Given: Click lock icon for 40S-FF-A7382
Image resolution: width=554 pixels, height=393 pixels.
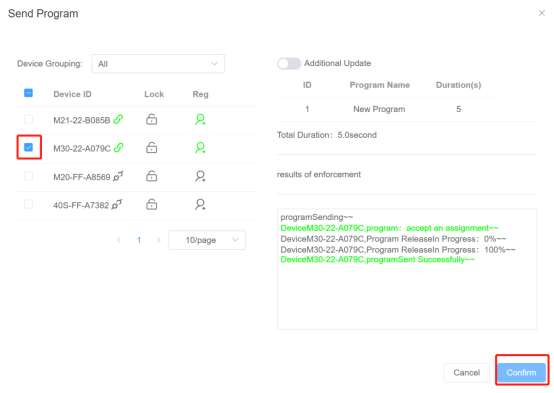Looking at the screenshot, I should (x=152, y=204).
